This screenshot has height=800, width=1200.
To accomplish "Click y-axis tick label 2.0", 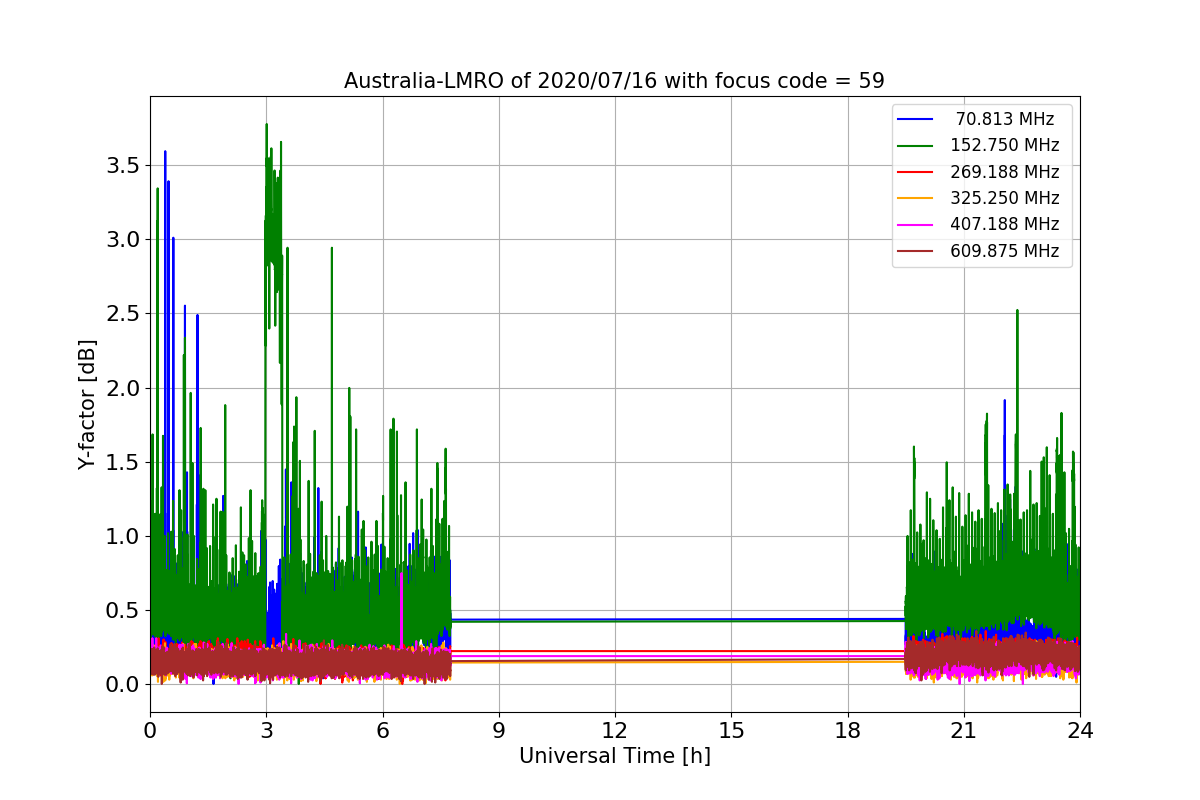I will click(122, 388).
